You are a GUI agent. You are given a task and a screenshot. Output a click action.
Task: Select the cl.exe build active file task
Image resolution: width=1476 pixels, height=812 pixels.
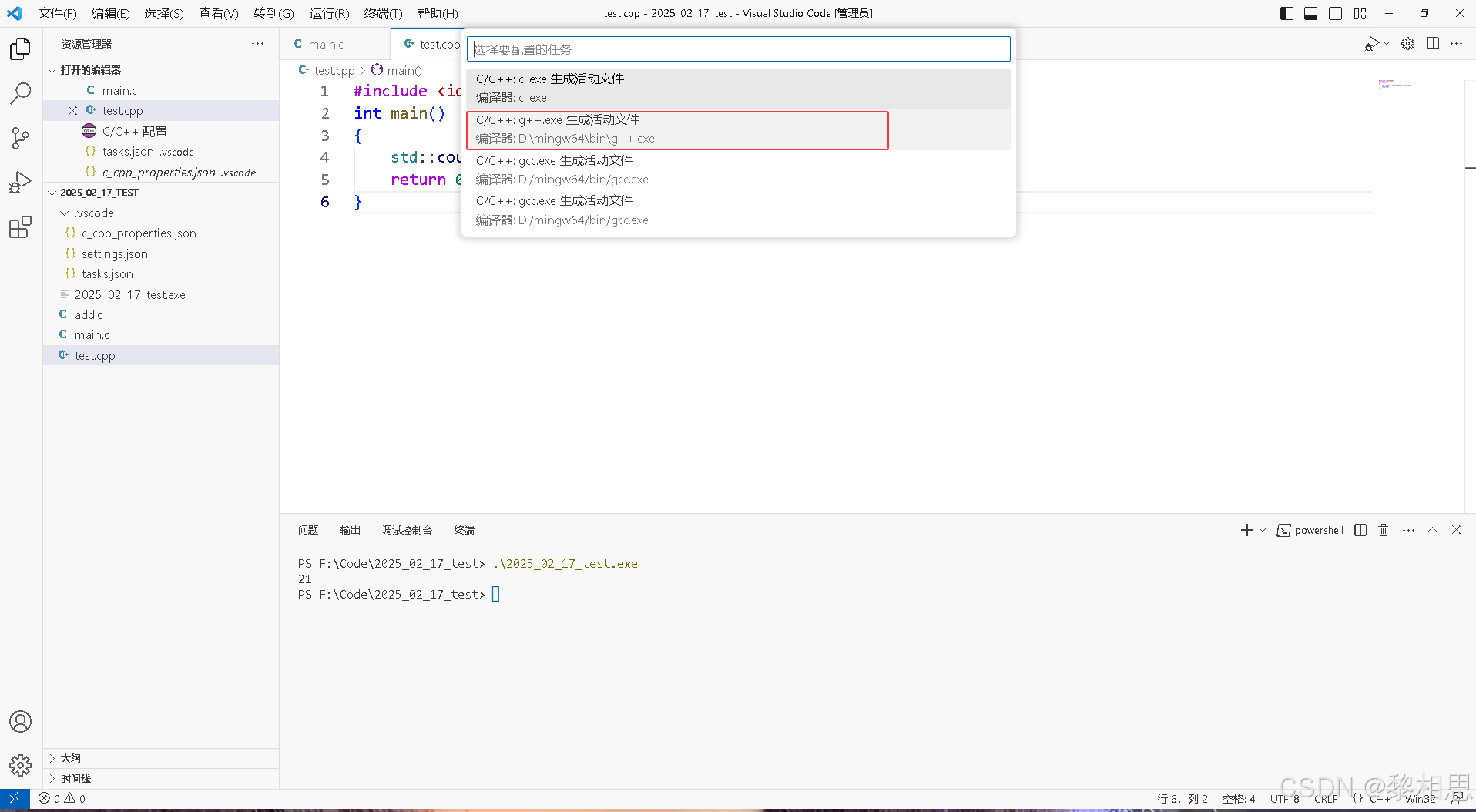coord(738,89)
